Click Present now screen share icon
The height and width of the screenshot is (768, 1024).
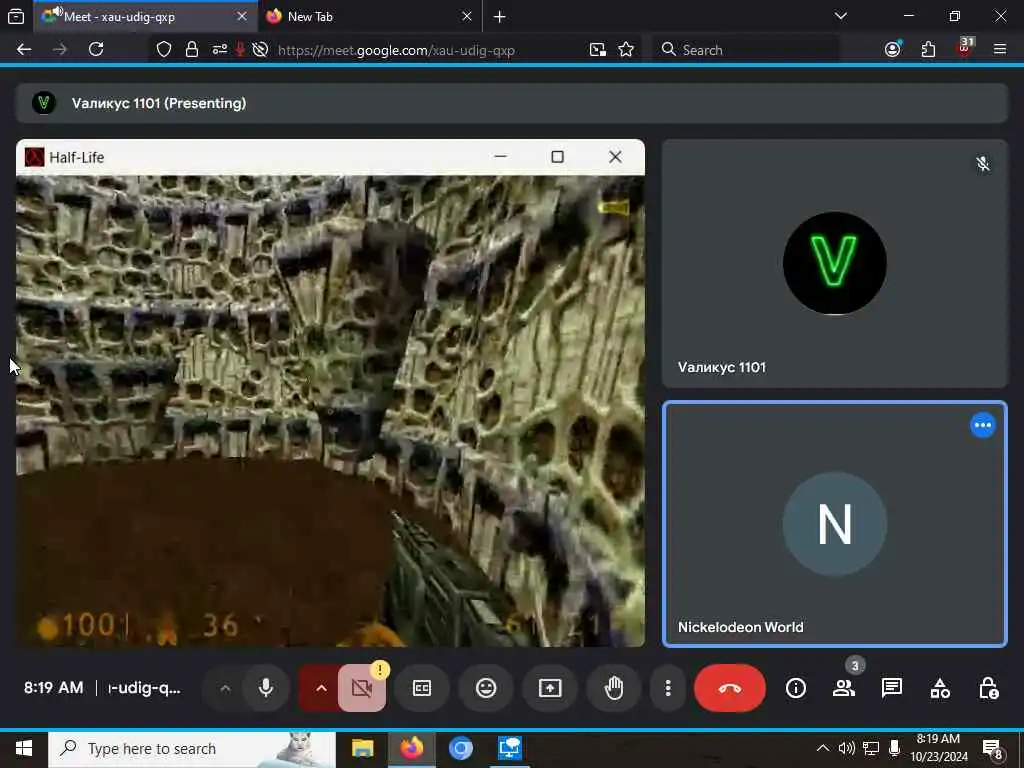tap(550, 688)
